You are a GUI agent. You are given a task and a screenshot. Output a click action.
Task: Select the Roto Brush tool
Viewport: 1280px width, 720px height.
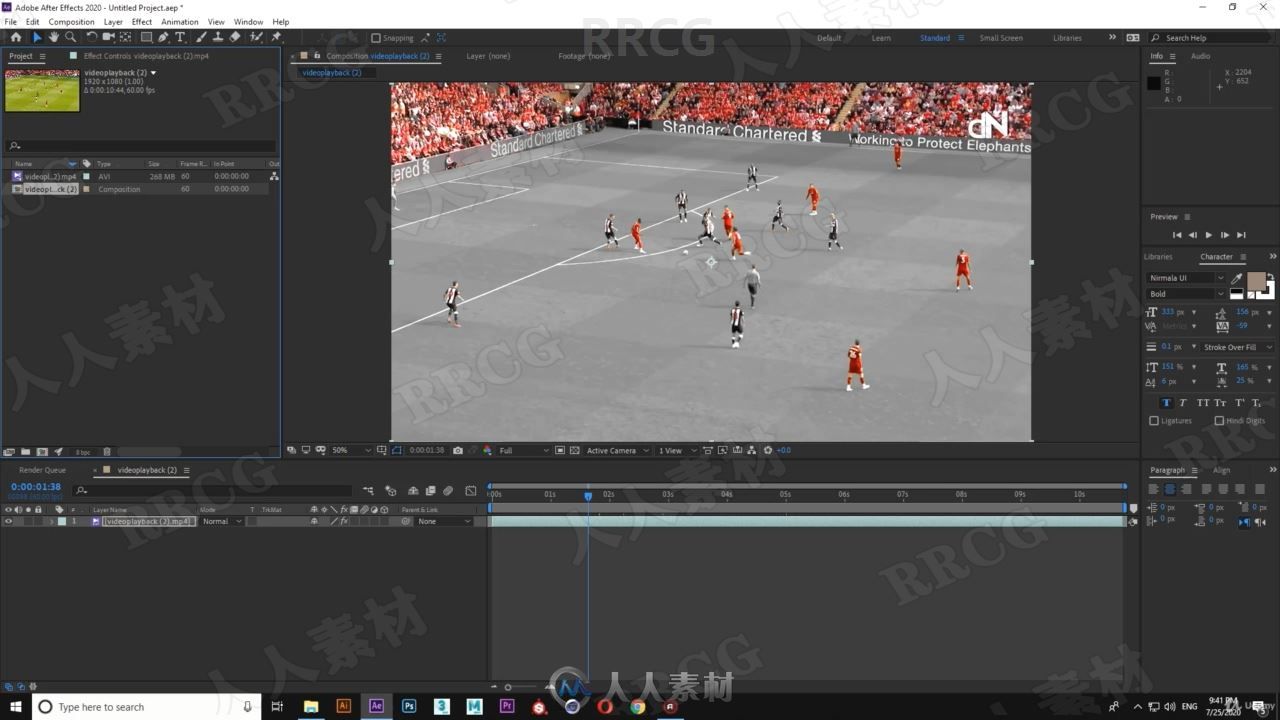point(254,37)
